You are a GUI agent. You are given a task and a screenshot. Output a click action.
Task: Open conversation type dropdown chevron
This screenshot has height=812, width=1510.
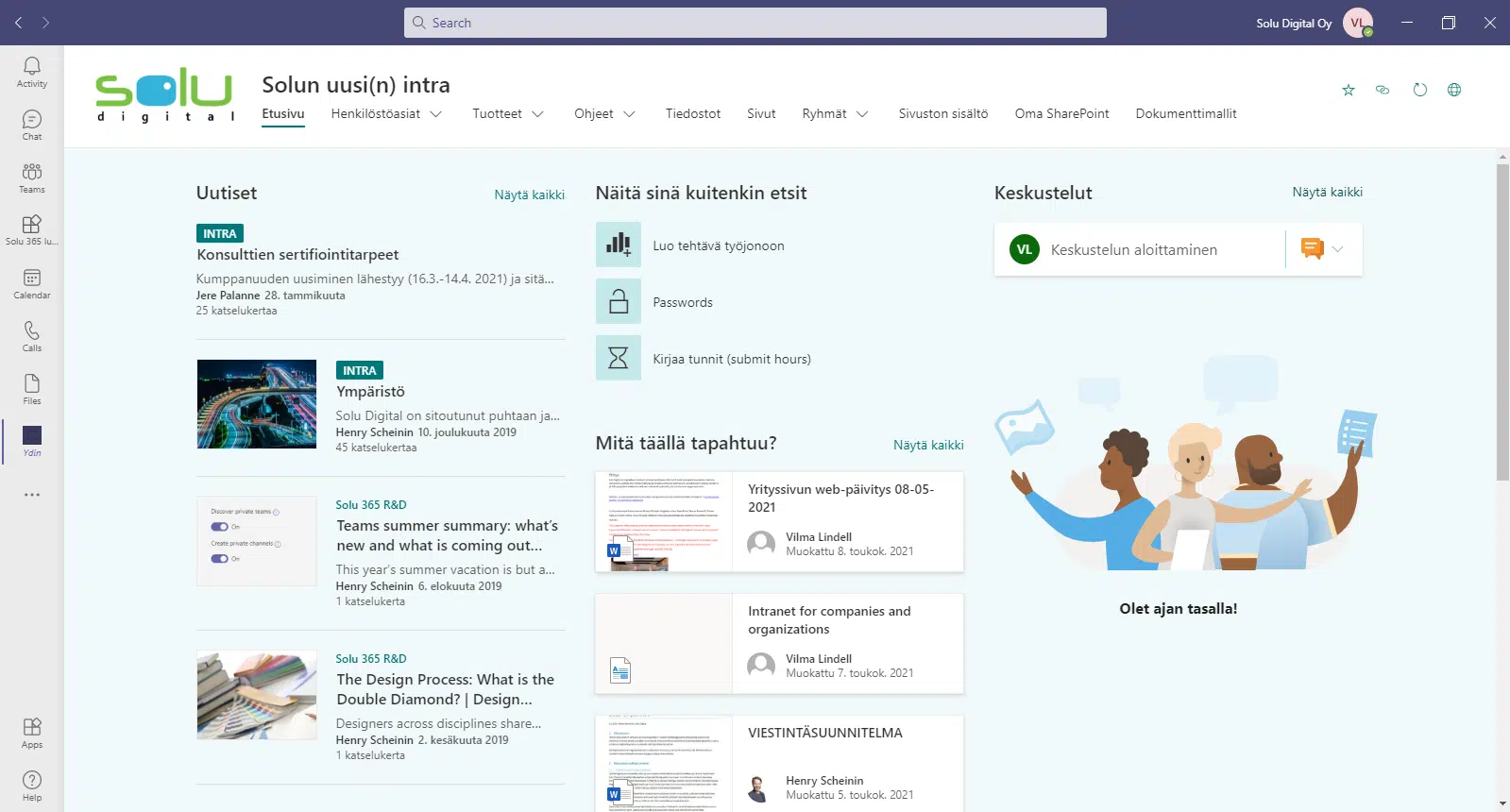(x=1337, y=249)
